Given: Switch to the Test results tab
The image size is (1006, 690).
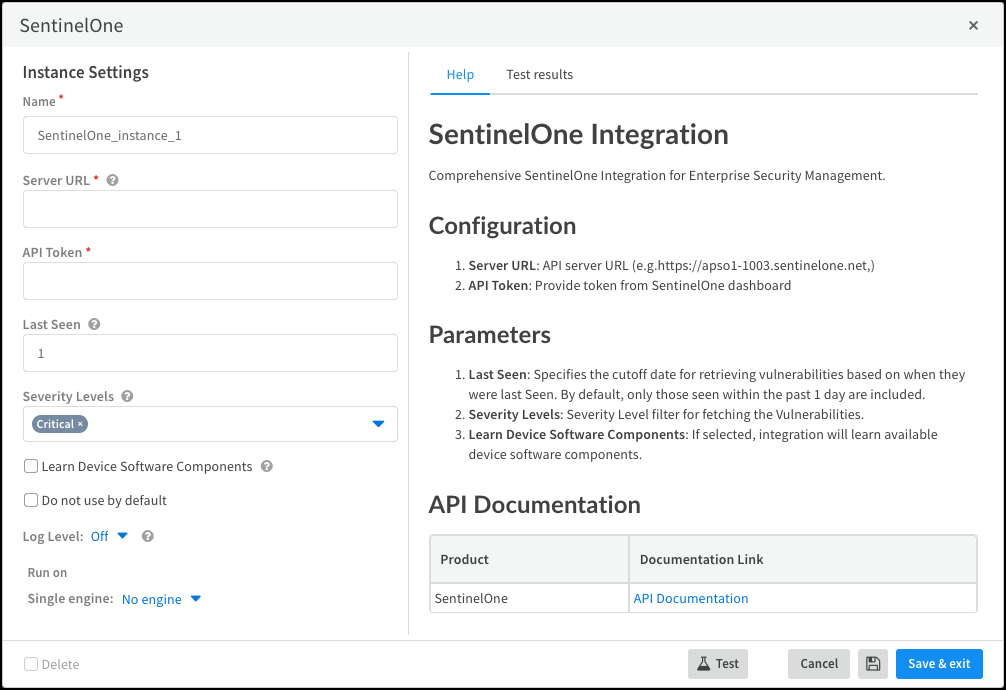Looking at the screenshot, I should [x=539, y=75].
